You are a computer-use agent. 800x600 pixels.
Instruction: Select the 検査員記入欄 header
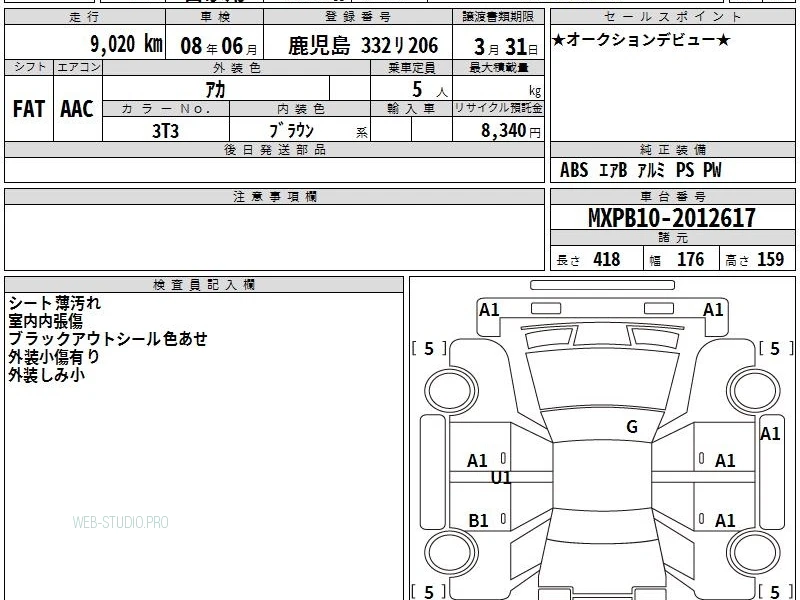(x=204, y=285)
